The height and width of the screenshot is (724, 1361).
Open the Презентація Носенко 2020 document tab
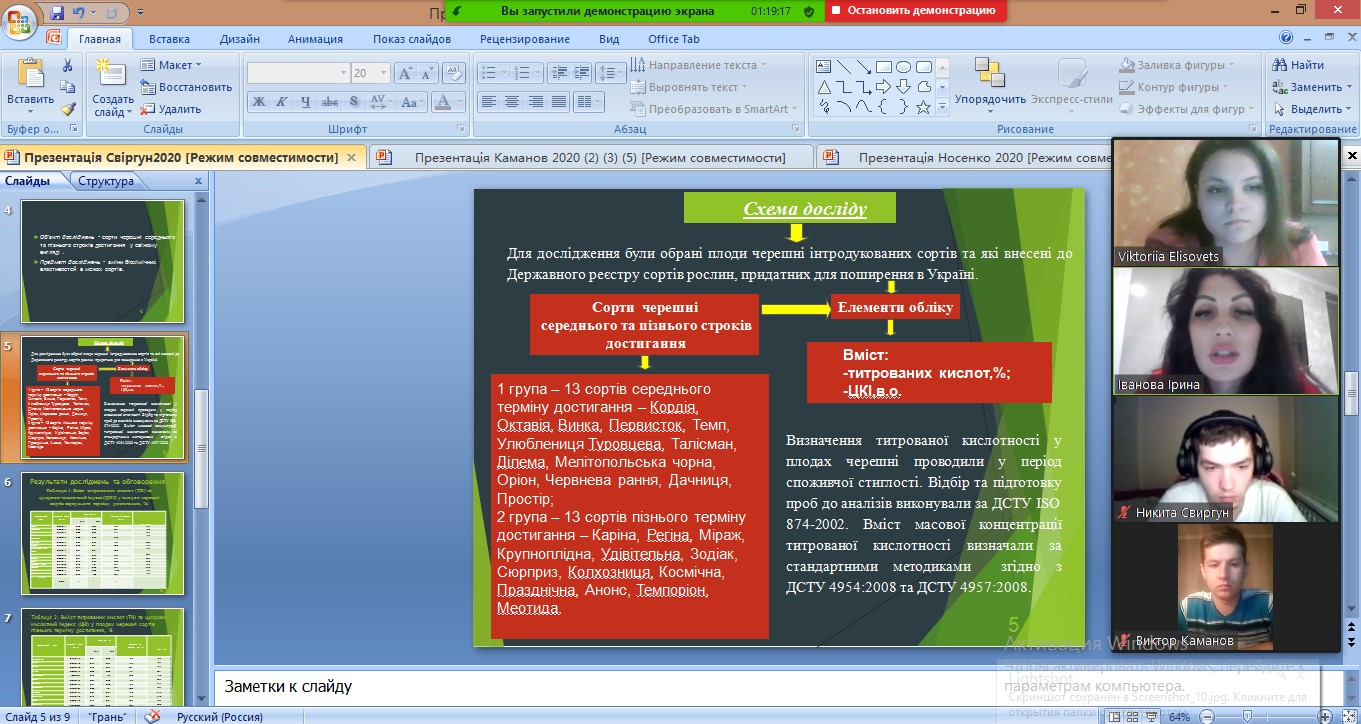coord(950,157)
